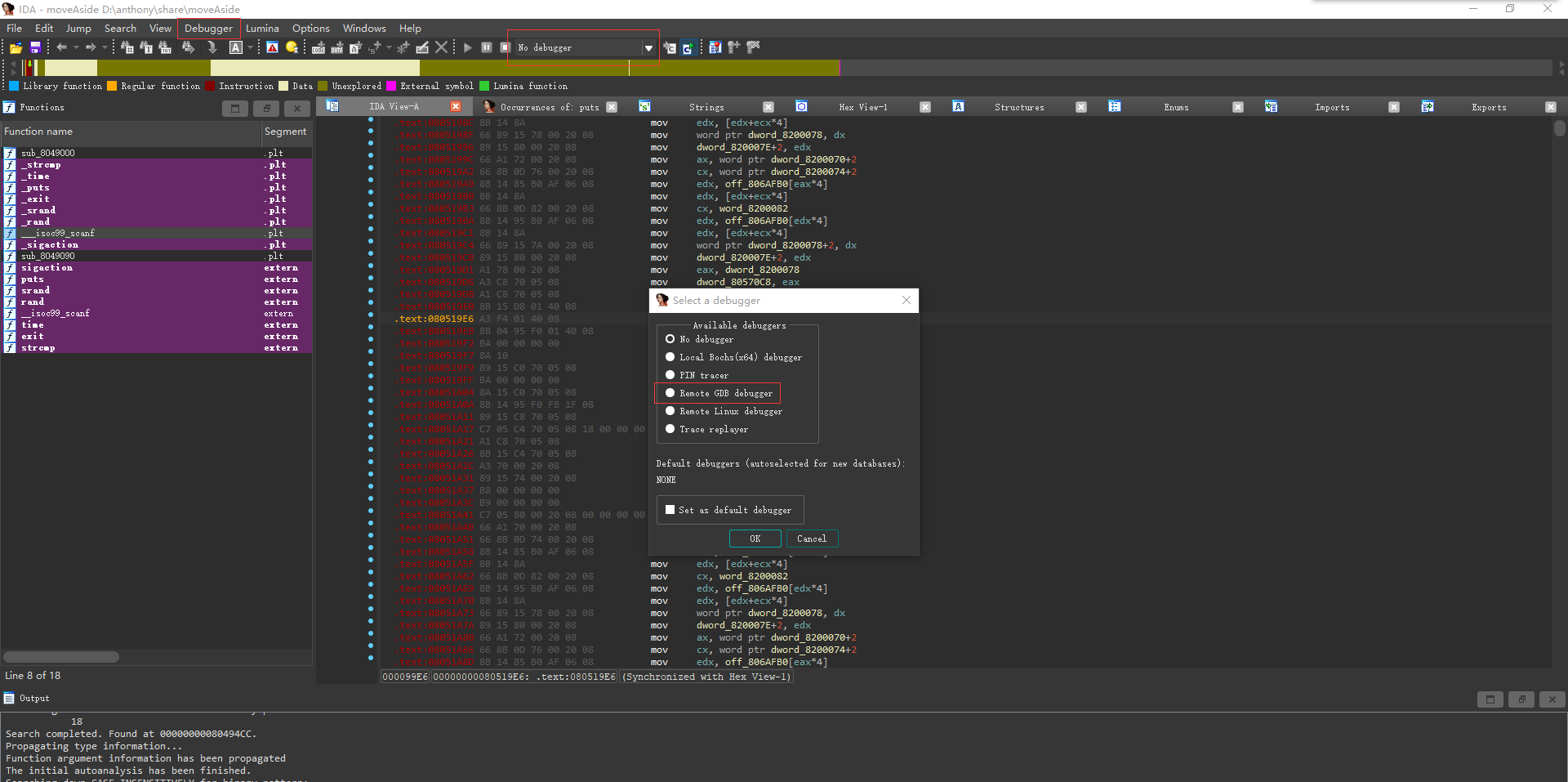1568x782 pixels.
Task: Click the Output panel icon
Action: coord(9,698)
